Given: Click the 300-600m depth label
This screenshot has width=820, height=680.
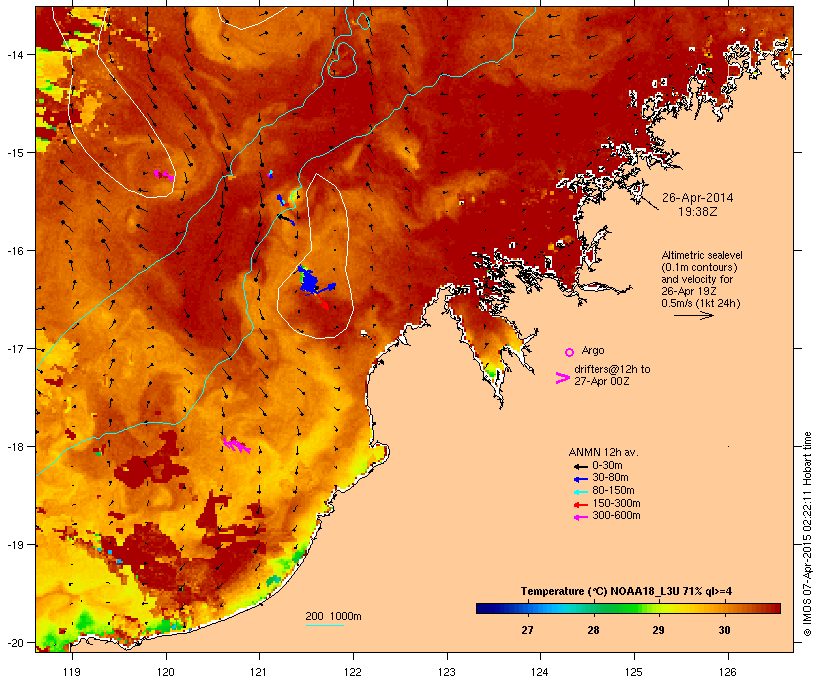Looking at the screenshot, I should 616,516.
